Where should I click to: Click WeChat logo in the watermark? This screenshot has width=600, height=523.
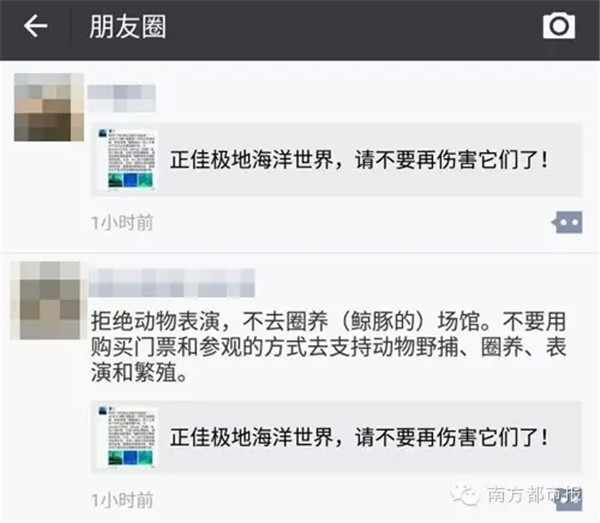click(465, 495)
